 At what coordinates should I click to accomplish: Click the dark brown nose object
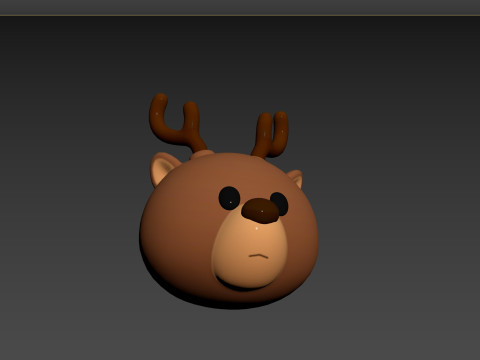click(x=260, y=211)
